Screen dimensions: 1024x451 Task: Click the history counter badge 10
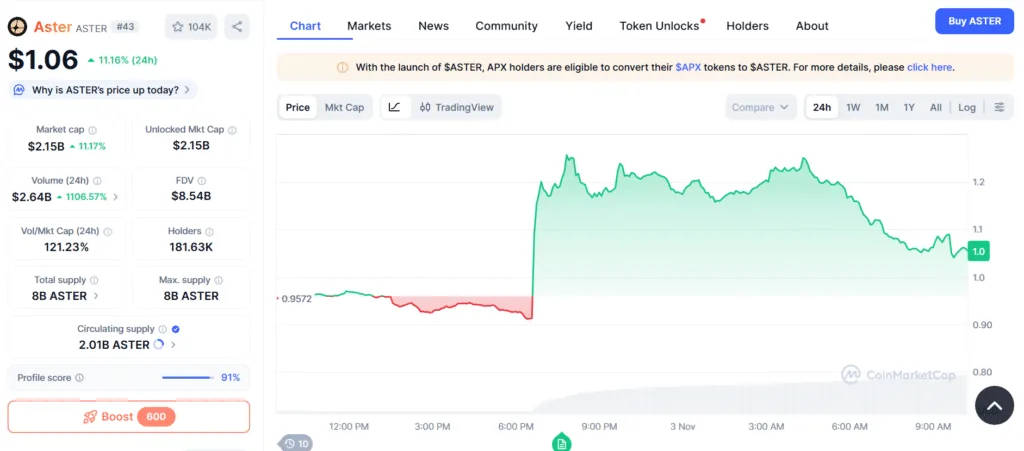click(x=297, y=444)
